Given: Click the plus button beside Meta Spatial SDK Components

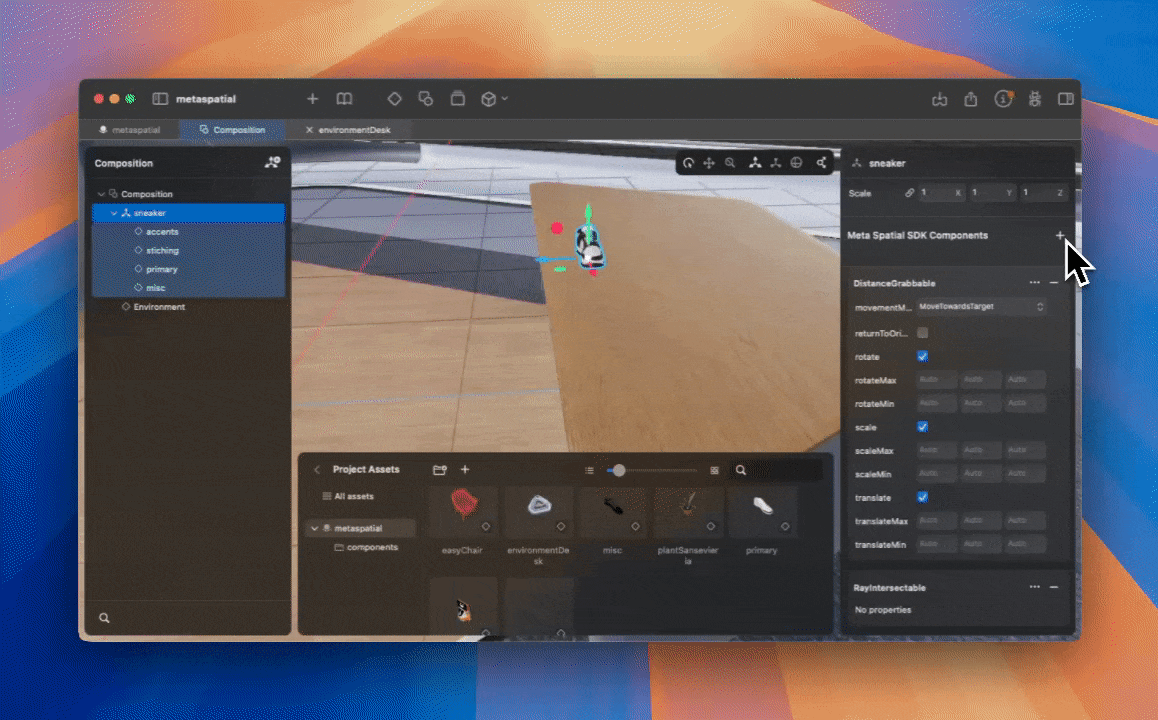Looking at the screenshot, I should point(1060,235).
